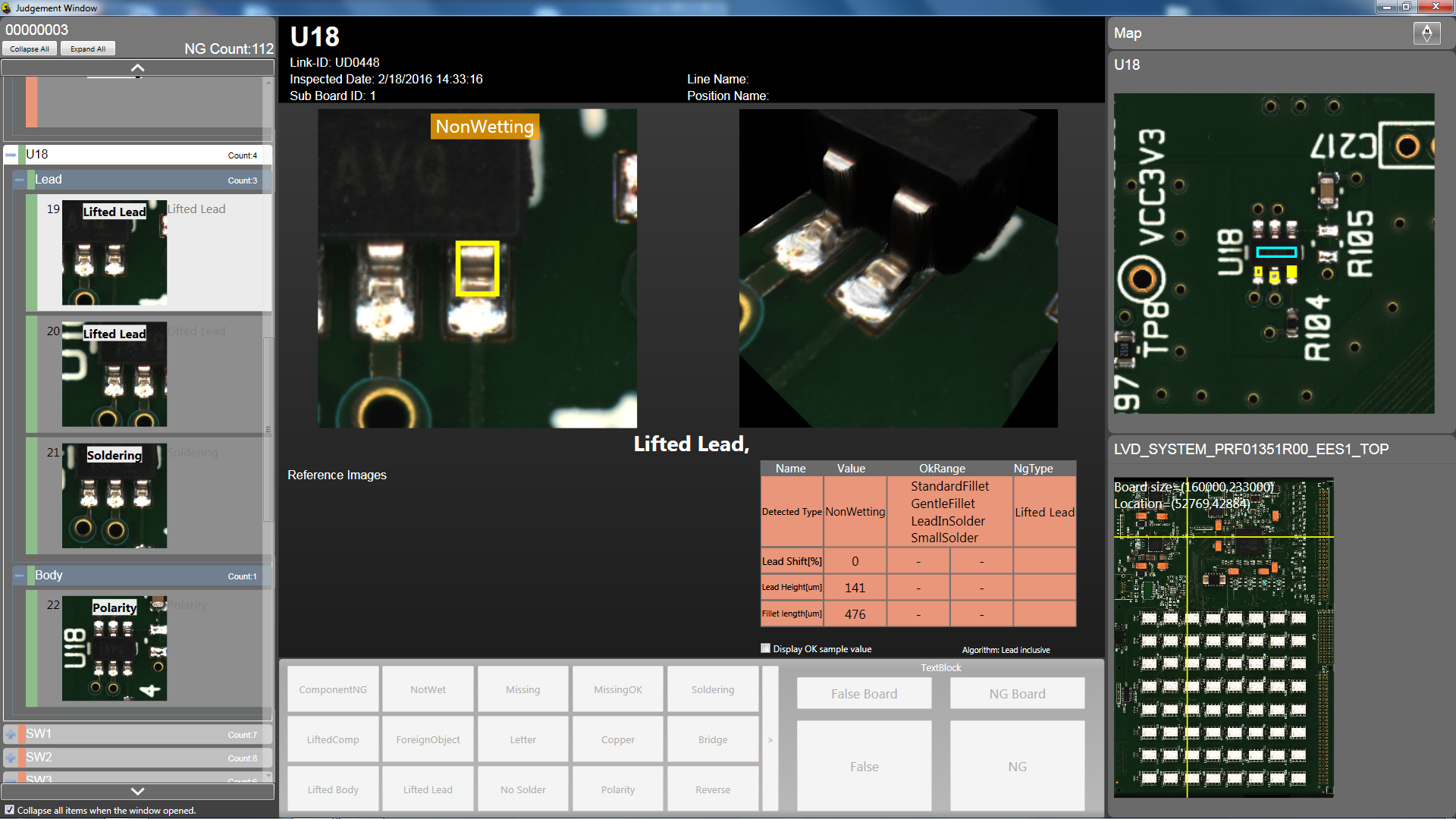
Task: Click the Soldering judgement button
Action: 713,689
